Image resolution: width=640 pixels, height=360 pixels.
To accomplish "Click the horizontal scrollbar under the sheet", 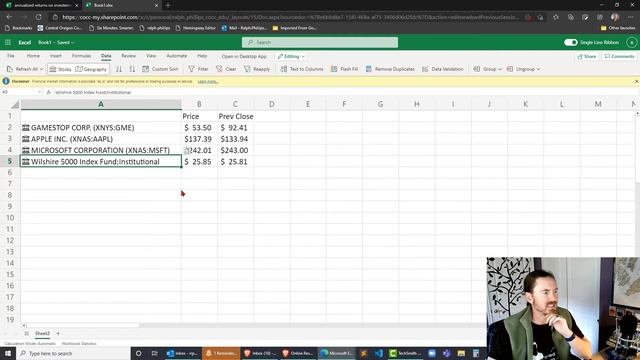I will tap(83, 325).
